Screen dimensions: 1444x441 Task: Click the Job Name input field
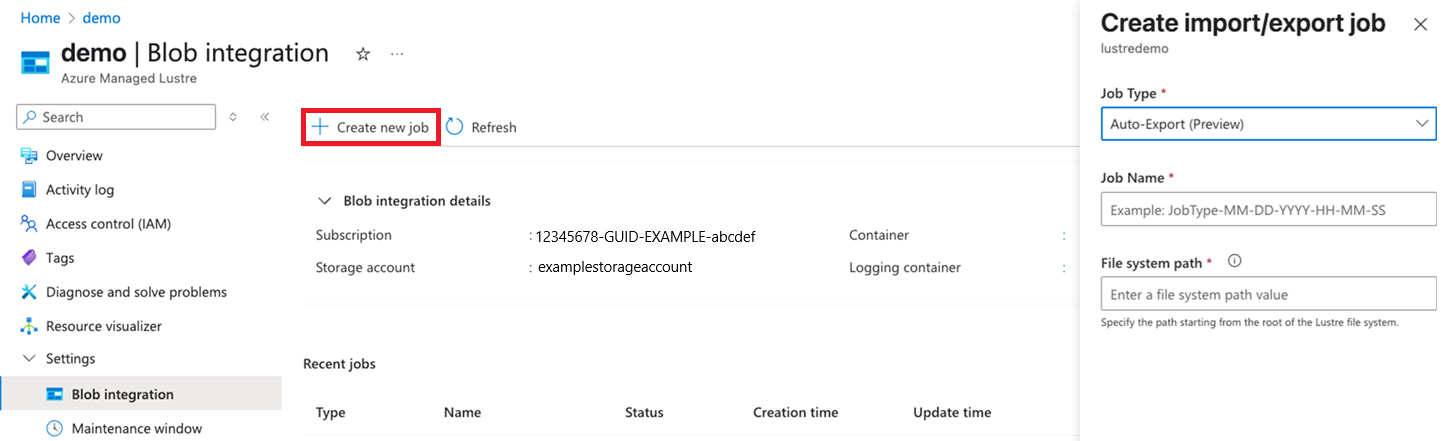(x=1268, y=210)
